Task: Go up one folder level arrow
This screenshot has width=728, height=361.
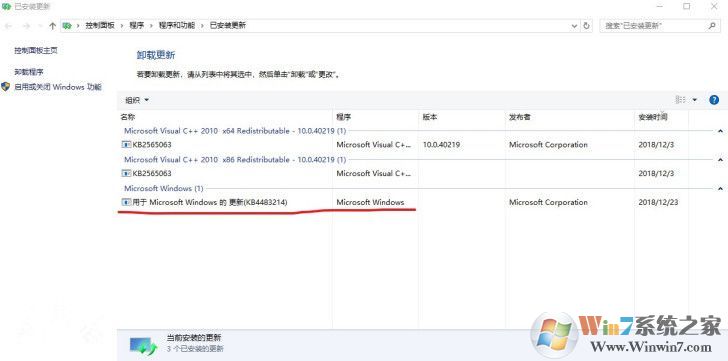Action: coord(52,26)
